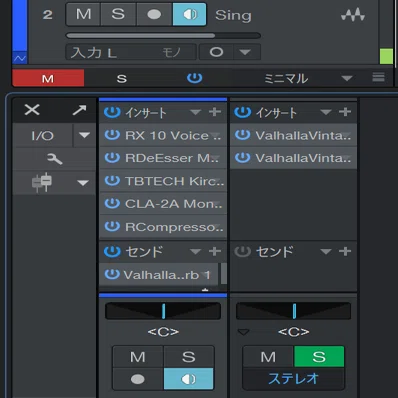
Task: Enable the right センド power toggle
Action: [243, 252]
